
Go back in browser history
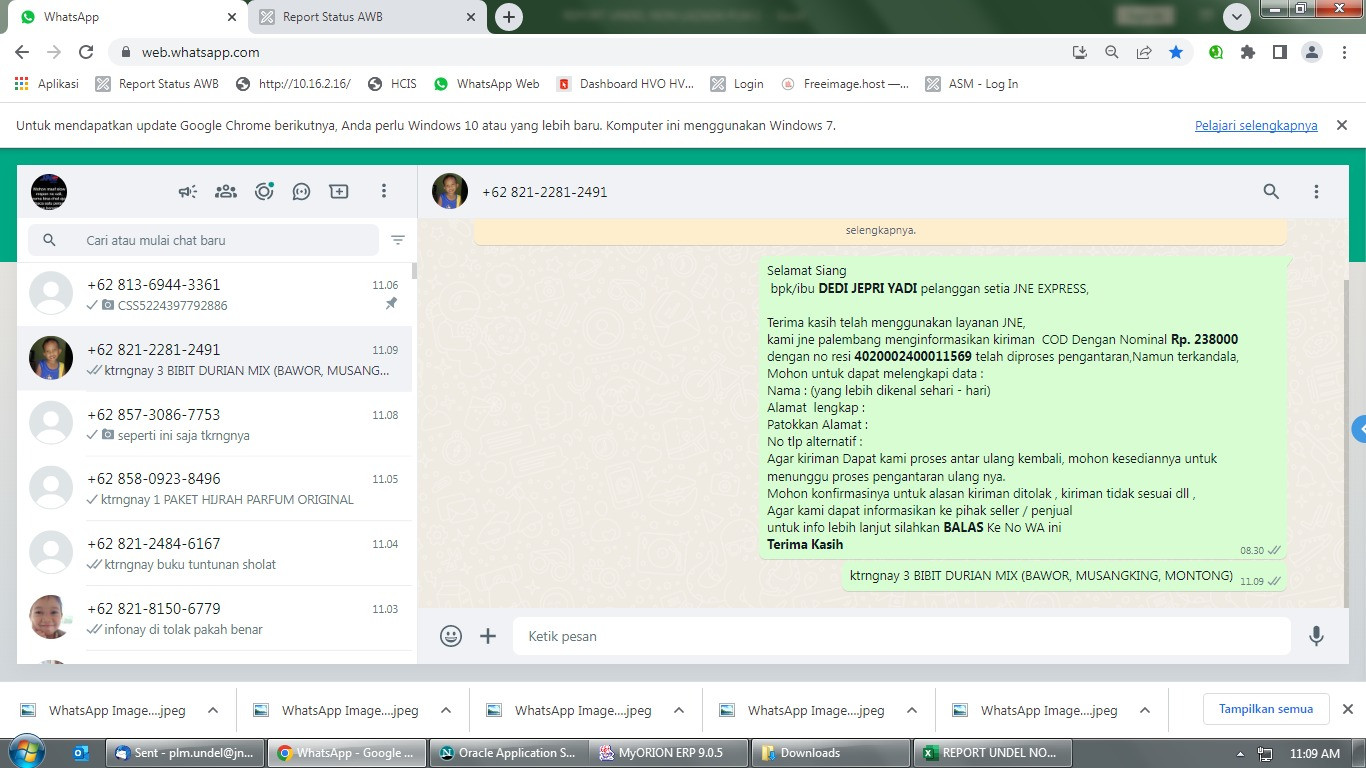[x=22, y=52]
